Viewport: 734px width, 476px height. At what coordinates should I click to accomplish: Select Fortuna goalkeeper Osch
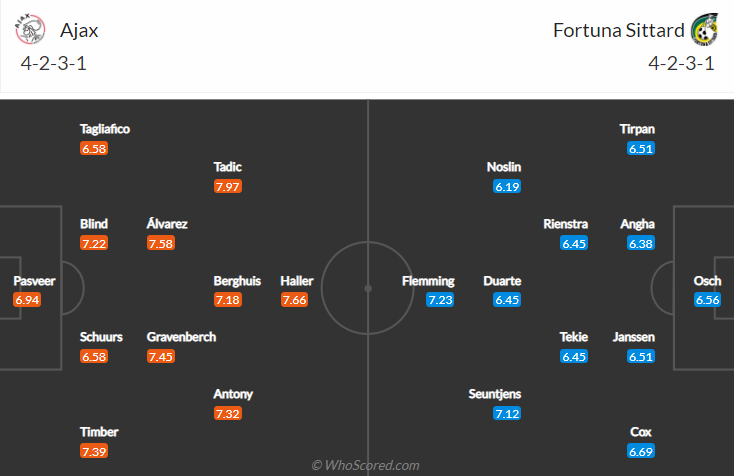click(x=707, y=281)
